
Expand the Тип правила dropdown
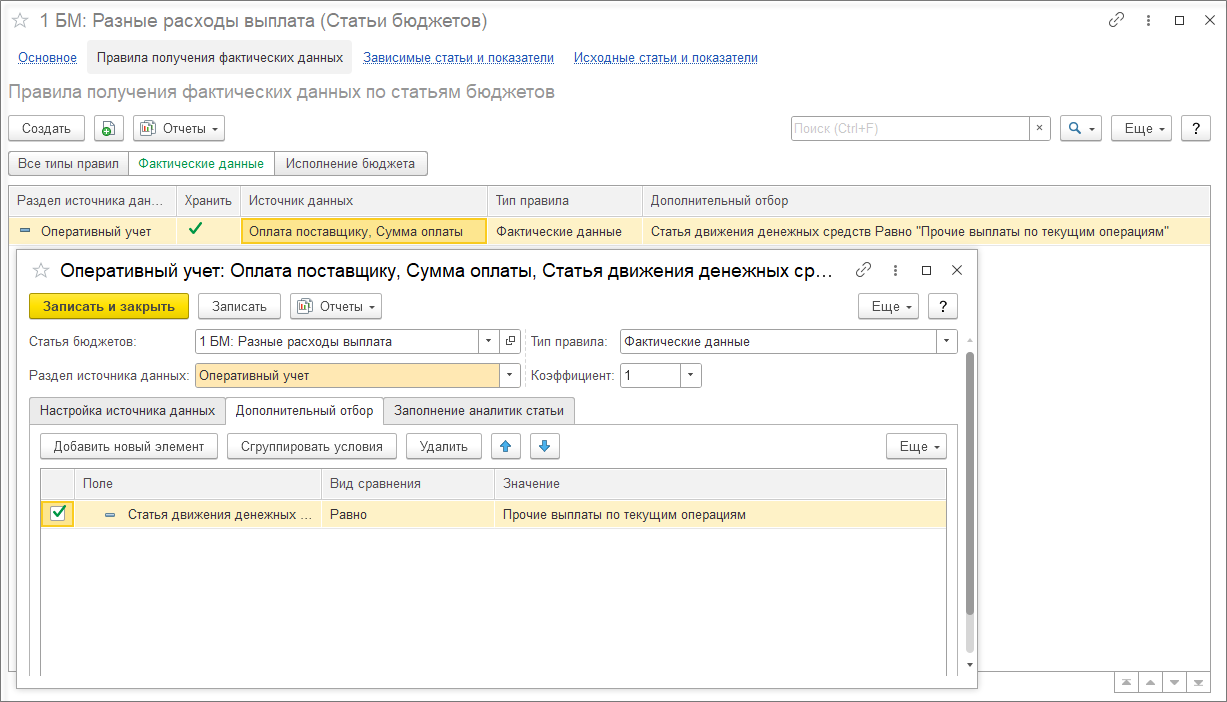click(x=947, y=341)
